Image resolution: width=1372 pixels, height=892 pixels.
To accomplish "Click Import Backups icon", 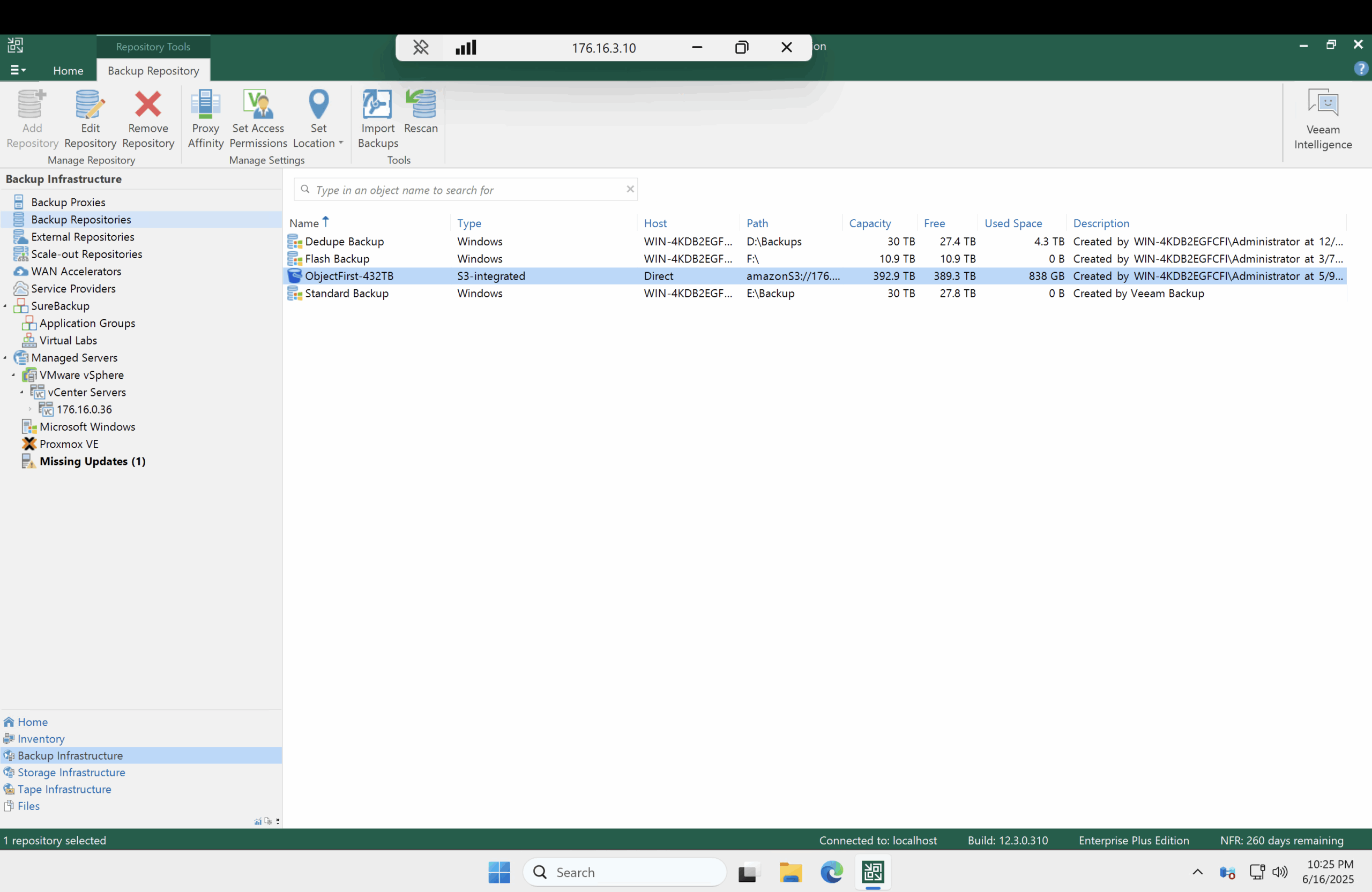I will coord(378,104).
